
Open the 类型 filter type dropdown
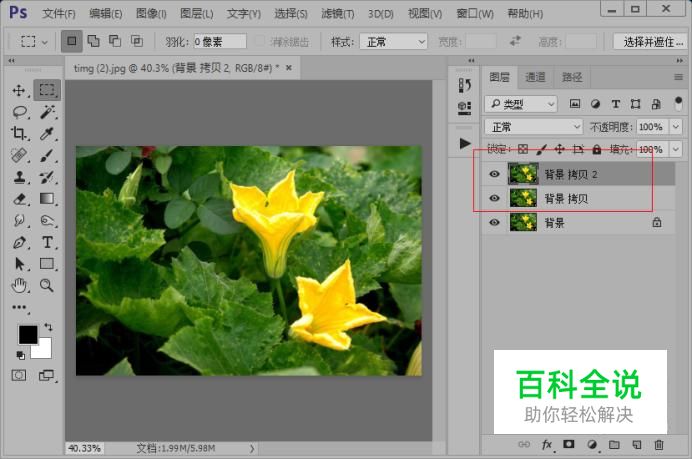(521, 104)
